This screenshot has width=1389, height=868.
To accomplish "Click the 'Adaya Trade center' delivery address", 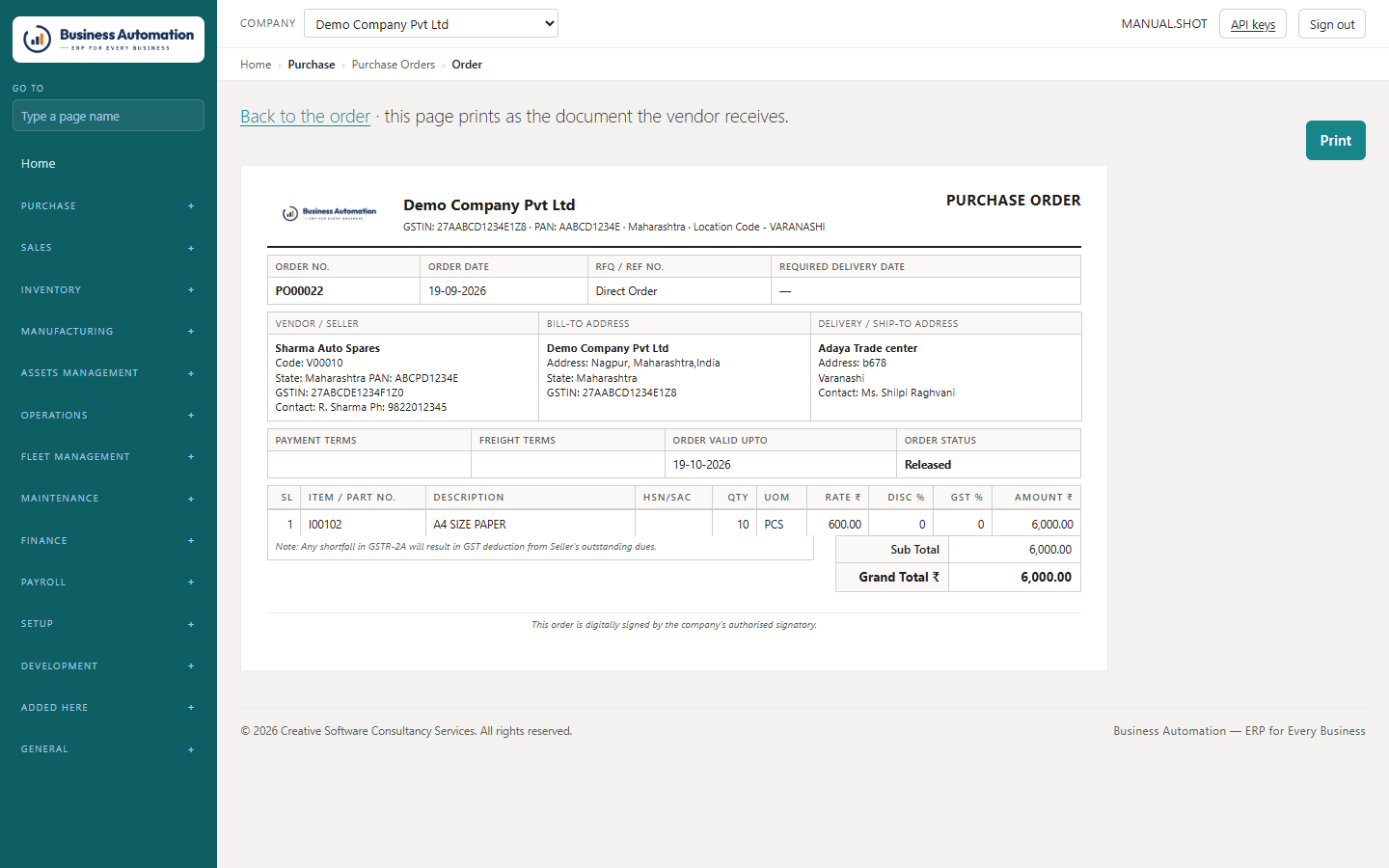I will 868,348.
